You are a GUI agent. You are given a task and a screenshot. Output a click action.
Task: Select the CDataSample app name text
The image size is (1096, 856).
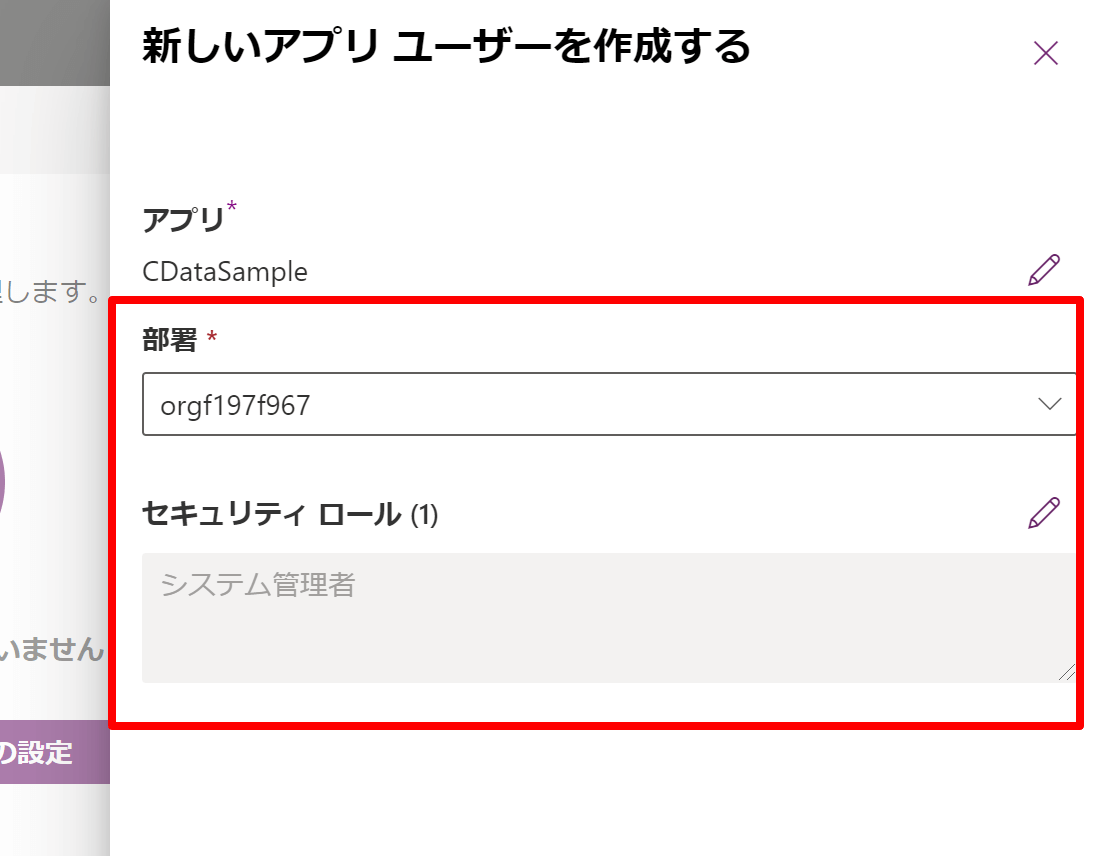[x=225, y=271]
